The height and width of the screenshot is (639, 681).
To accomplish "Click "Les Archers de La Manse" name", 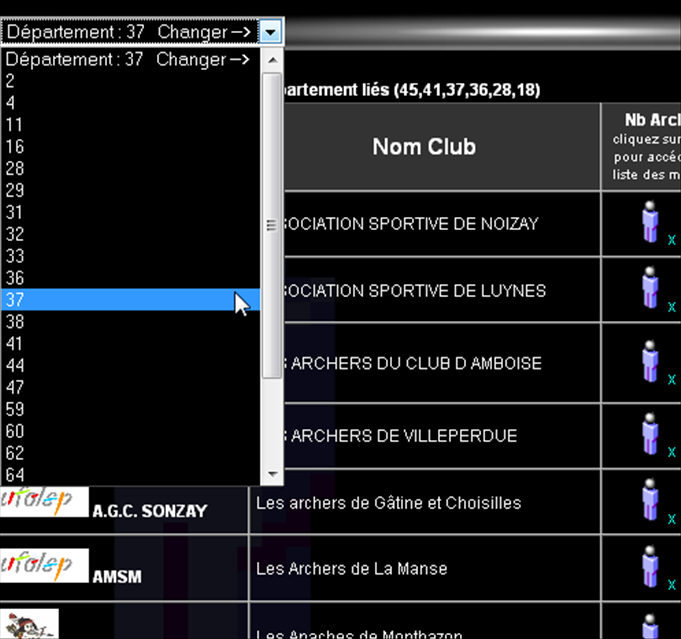I will [351, 569].
